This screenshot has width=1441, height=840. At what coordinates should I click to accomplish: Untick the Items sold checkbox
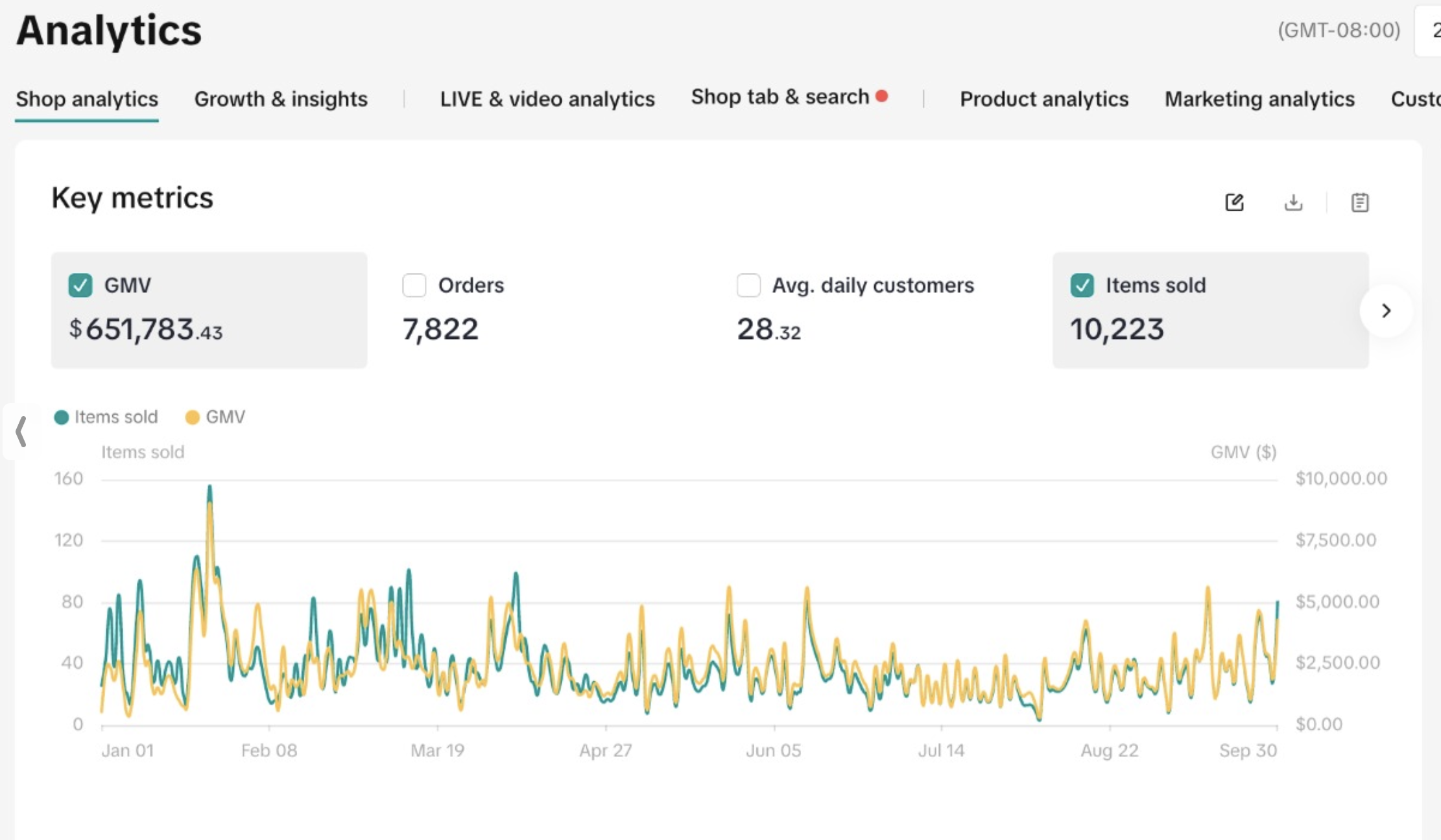(1082, 285)
